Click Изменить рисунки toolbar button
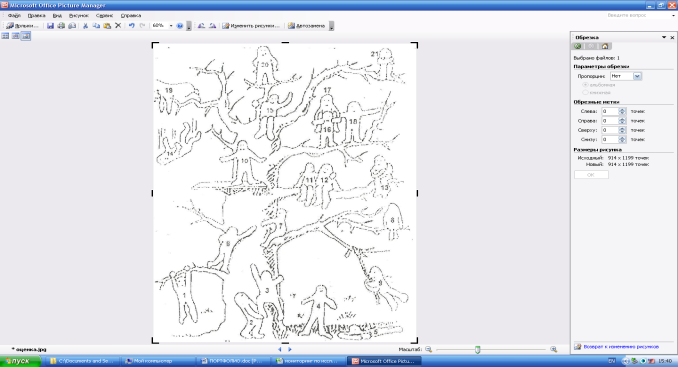This screenshot has width=678, height=367. pyautogui.click(x=251, y=26)
